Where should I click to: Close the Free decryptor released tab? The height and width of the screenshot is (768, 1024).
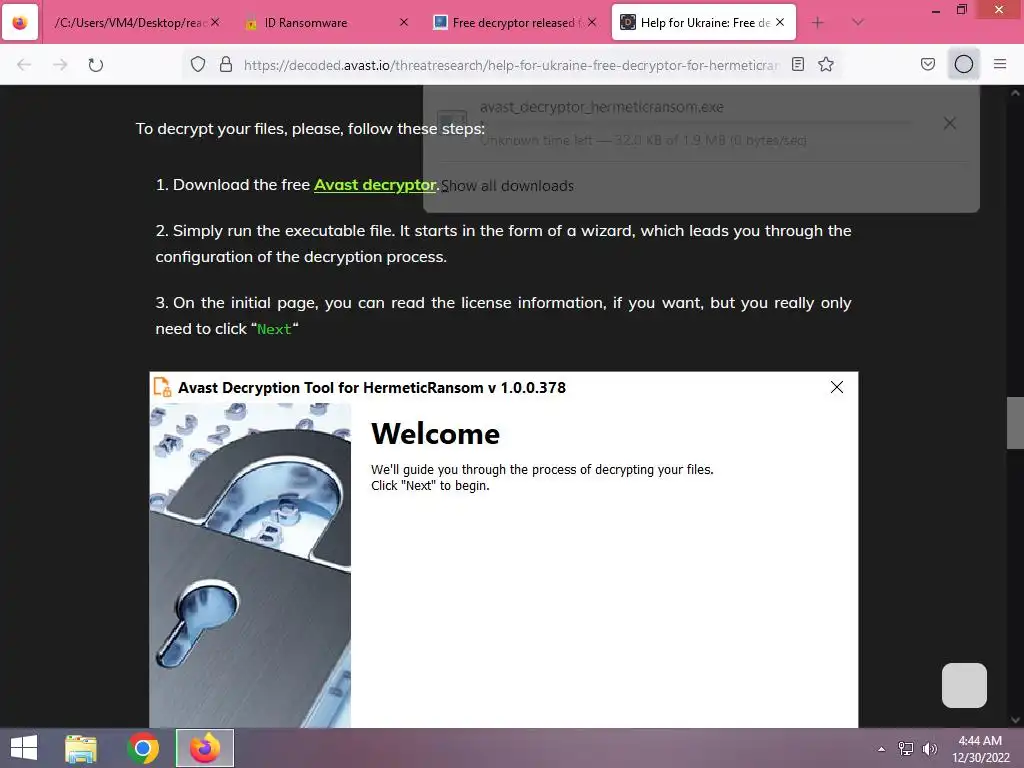point(592,23)
